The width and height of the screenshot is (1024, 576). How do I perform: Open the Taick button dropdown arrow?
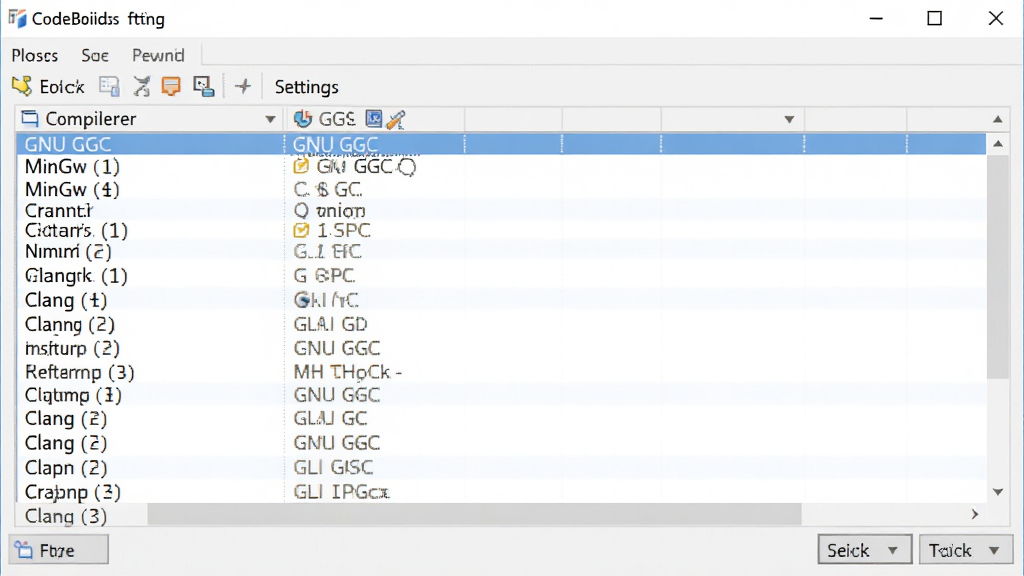tap(994, 551)
